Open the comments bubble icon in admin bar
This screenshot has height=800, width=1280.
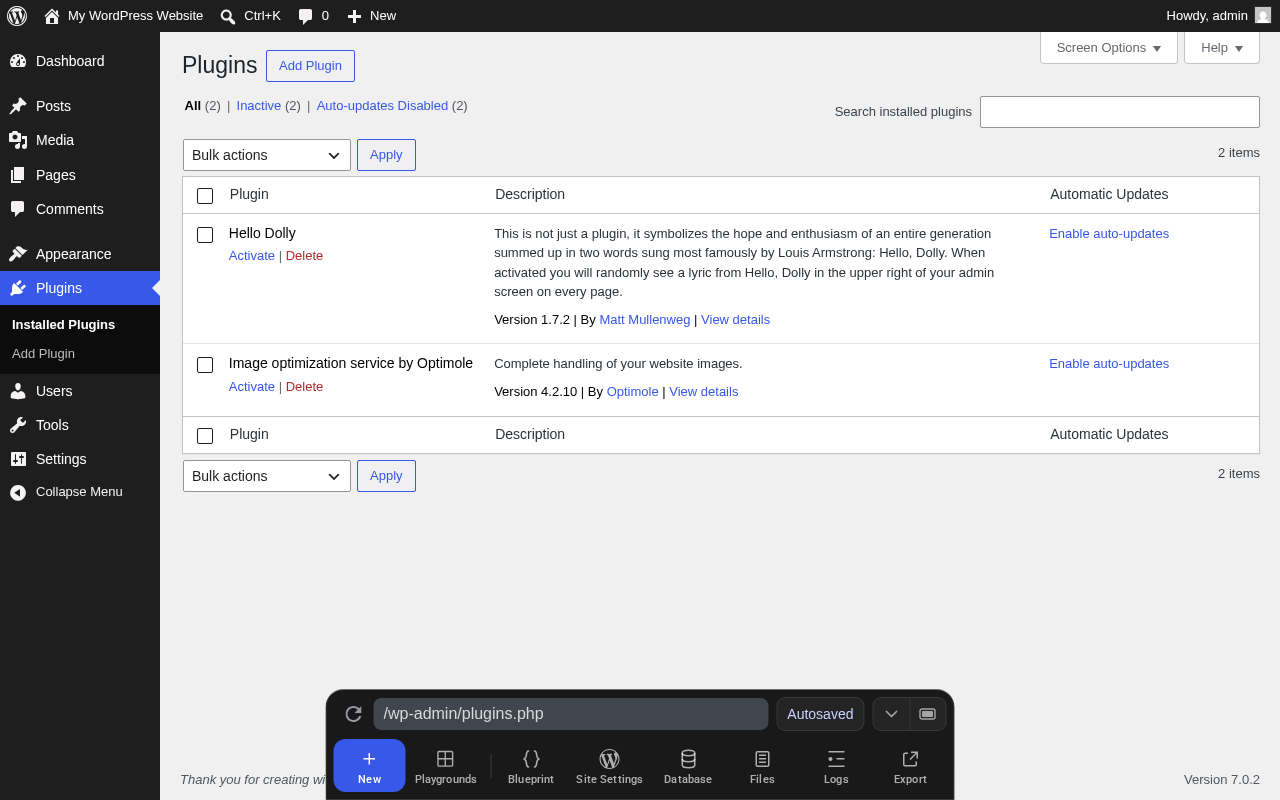click(305, 16)
